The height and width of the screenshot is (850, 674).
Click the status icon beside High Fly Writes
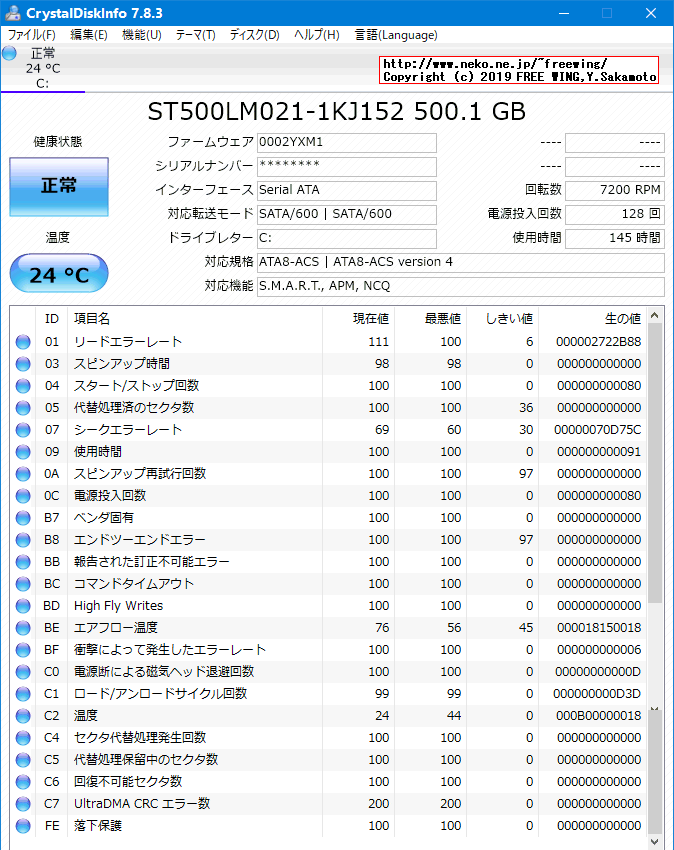[24, 605]
